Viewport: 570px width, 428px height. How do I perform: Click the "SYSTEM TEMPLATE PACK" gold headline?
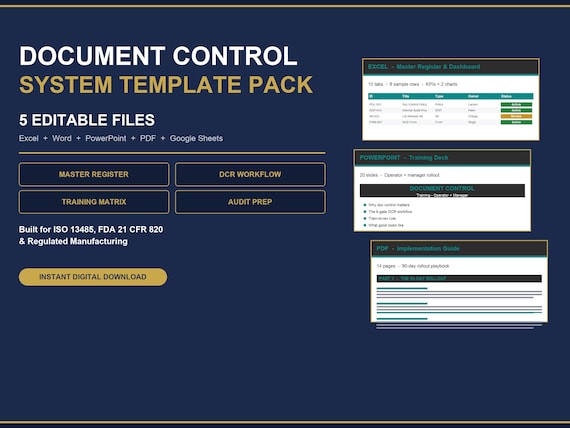166,85
